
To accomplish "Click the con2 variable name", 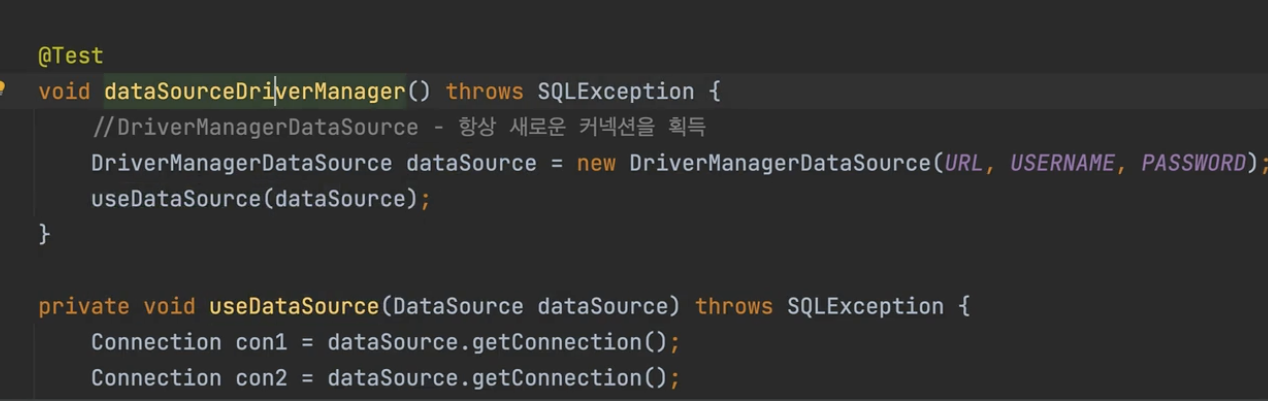I will pyautogui.click(x=261, y=378).
